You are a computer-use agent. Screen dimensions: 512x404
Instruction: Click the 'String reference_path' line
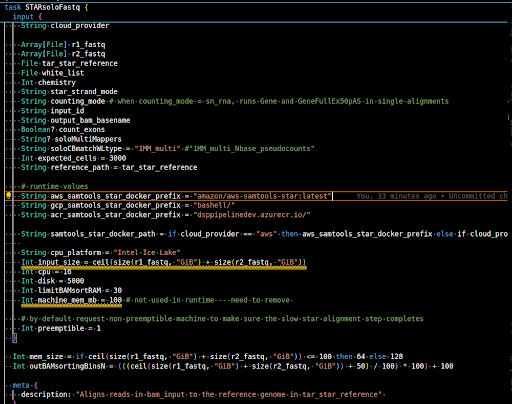(109, 167)
